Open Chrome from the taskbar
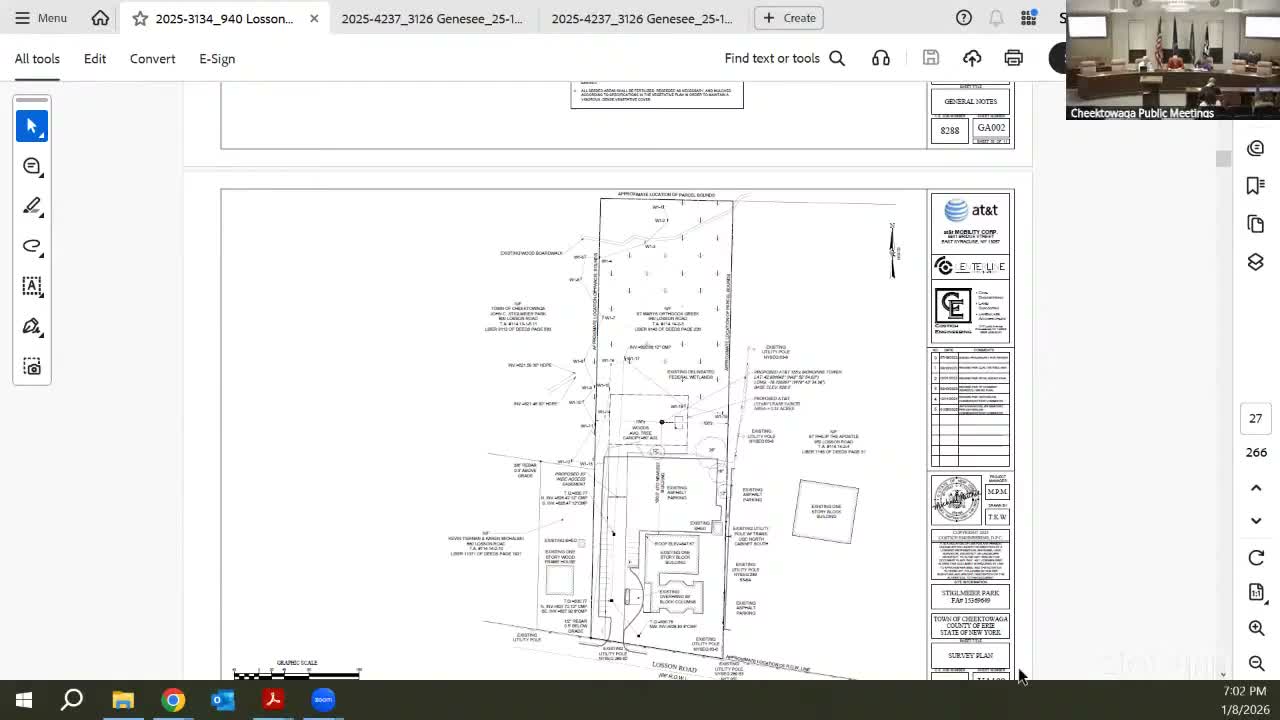 [x=173, y=700]
